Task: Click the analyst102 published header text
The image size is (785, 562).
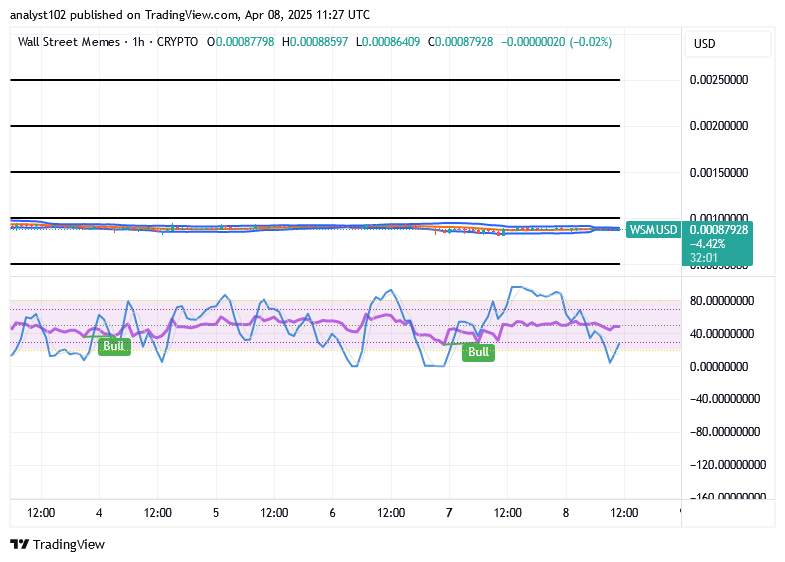Action: point(190,15)
